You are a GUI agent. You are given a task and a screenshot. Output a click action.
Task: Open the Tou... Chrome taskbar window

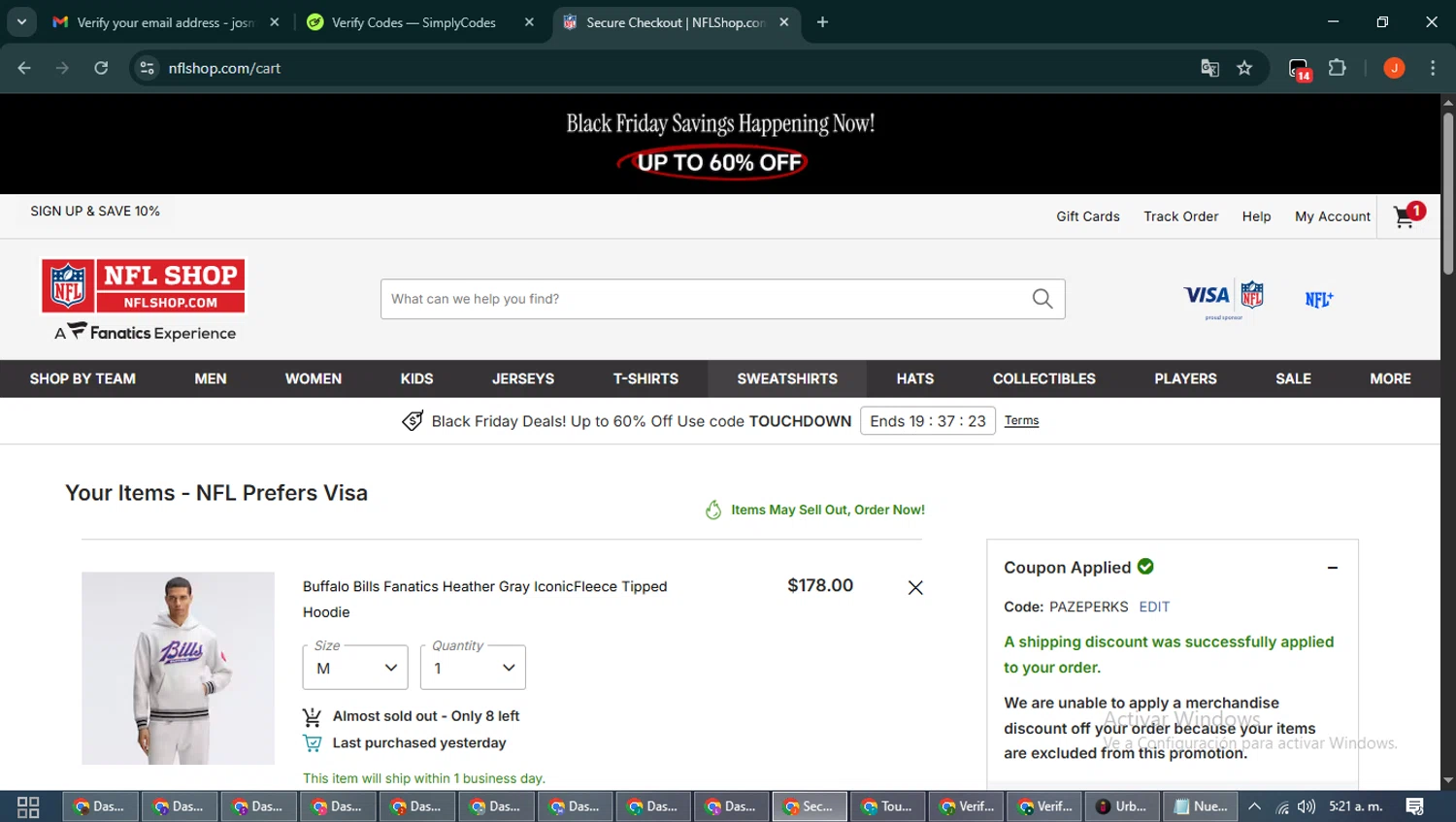887,806
